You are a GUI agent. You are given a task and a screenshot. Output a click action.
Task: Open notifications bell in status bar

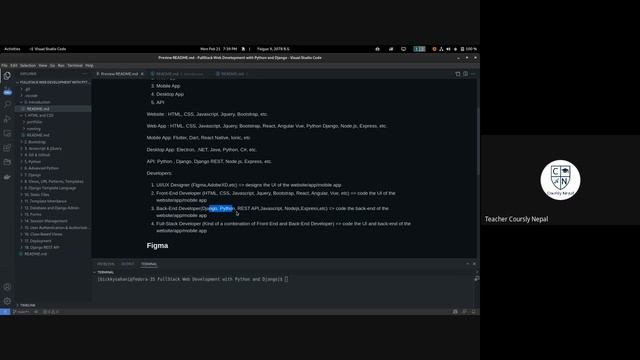click(473, 311)
